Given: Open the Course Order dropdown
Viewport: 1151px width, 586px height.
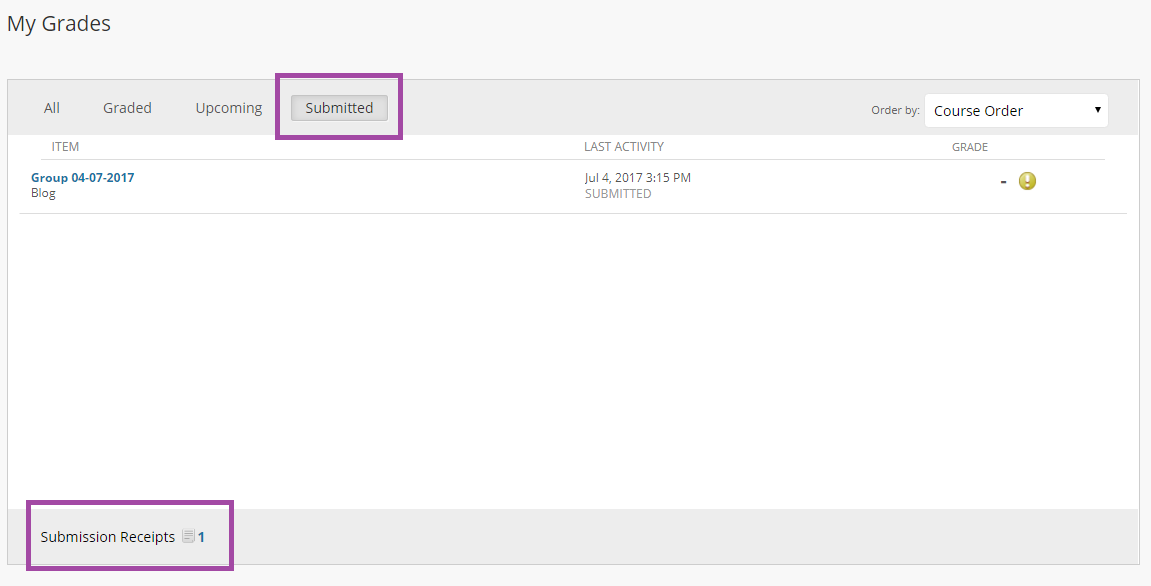Looking at the screenshot, I should [x=1016, y=111].
